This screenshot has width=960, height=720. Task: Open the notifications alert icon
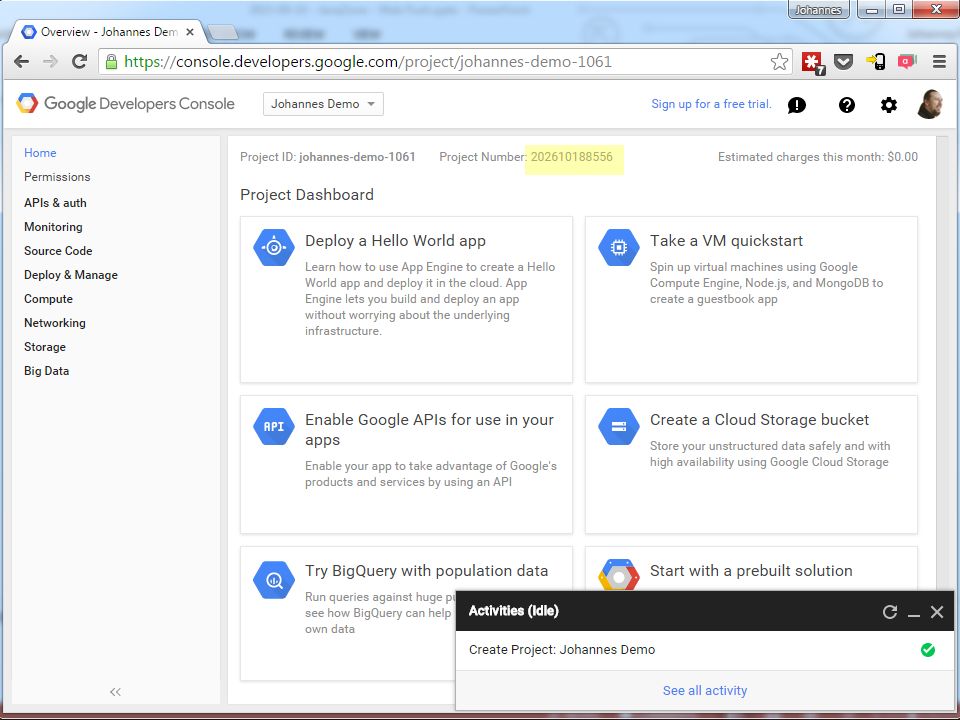coord(797,105)
